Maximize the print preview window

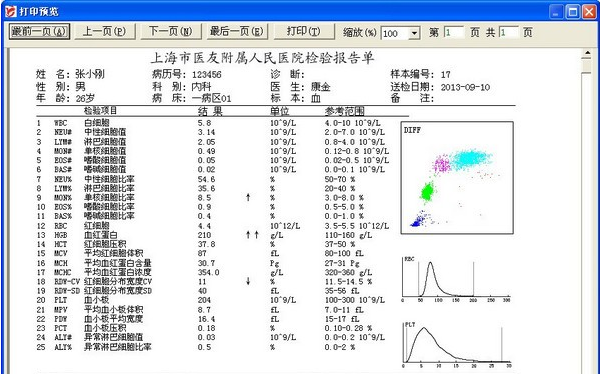pos(573,12)
